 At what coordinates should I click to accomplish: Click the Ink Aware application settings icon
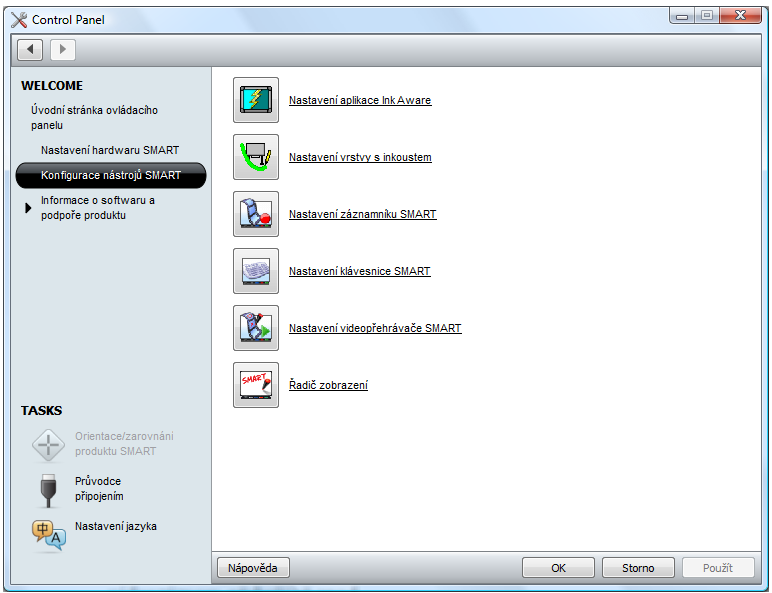point(256,100)
